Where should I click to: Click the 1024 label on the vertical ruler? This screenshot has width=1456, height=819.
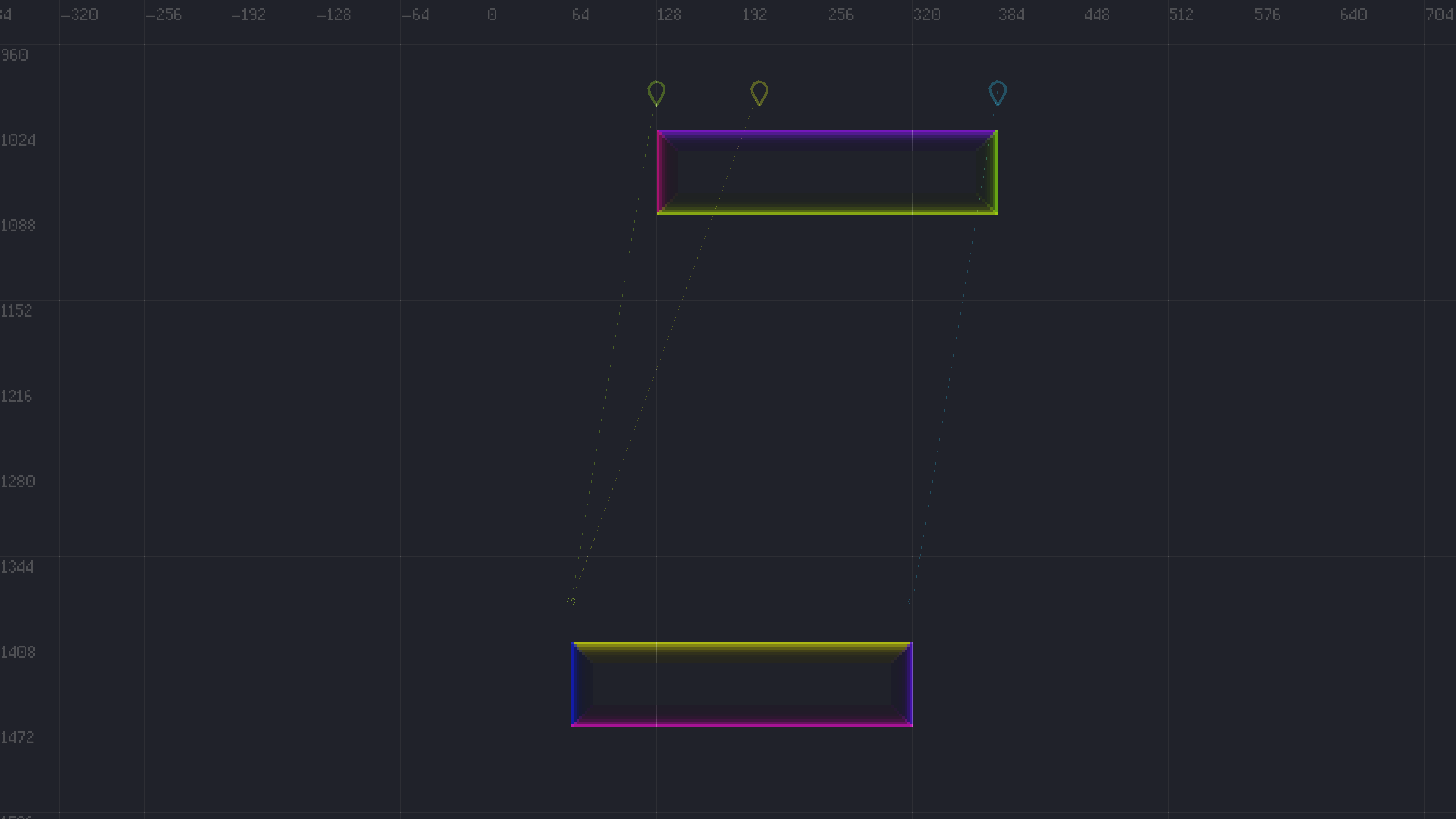point(18,140)
